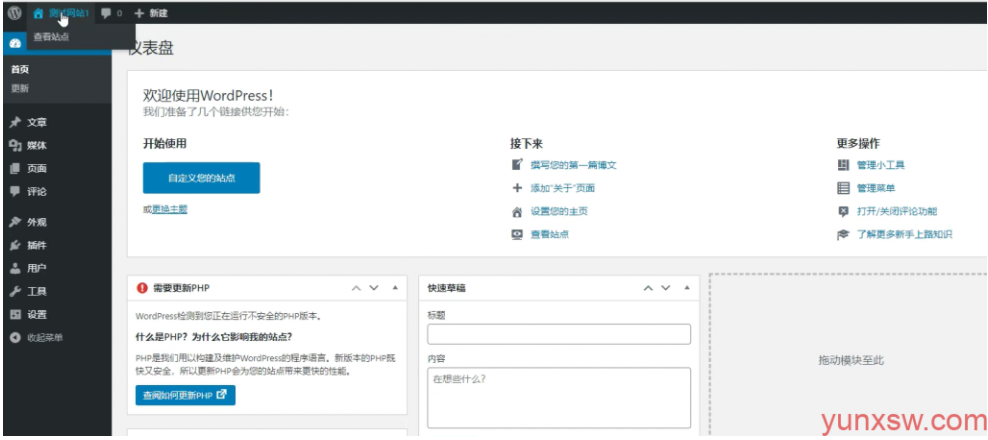Click the widgets icon beside 管理小工具
Viewport: 988px width, 440px height.
coord(843,165)
